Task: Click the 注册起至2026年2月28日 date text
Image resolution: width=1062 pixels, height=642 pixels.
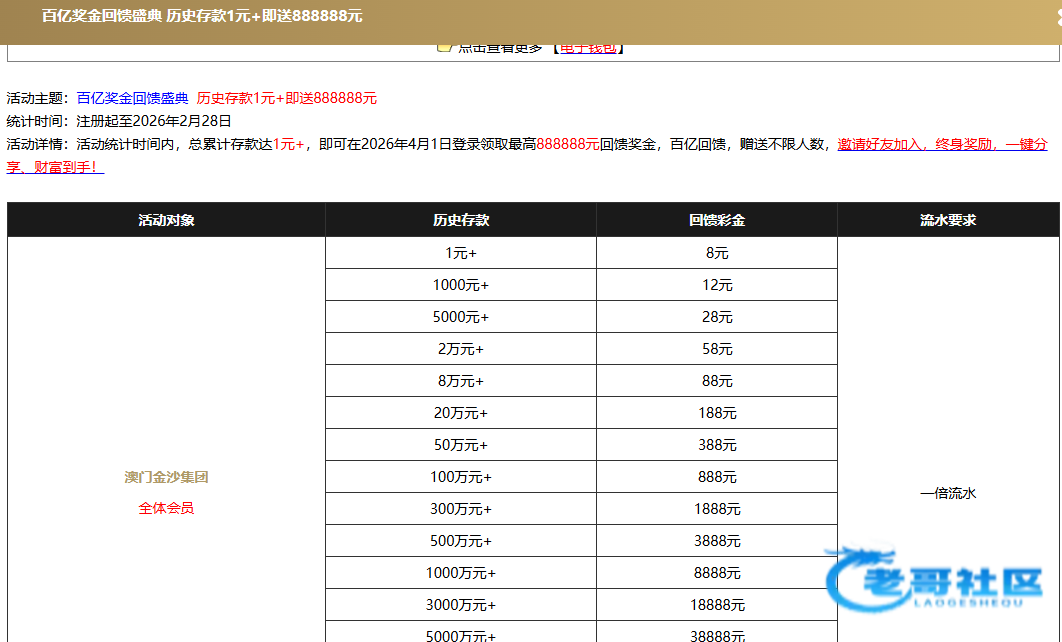Action: (x=154, y=121)
